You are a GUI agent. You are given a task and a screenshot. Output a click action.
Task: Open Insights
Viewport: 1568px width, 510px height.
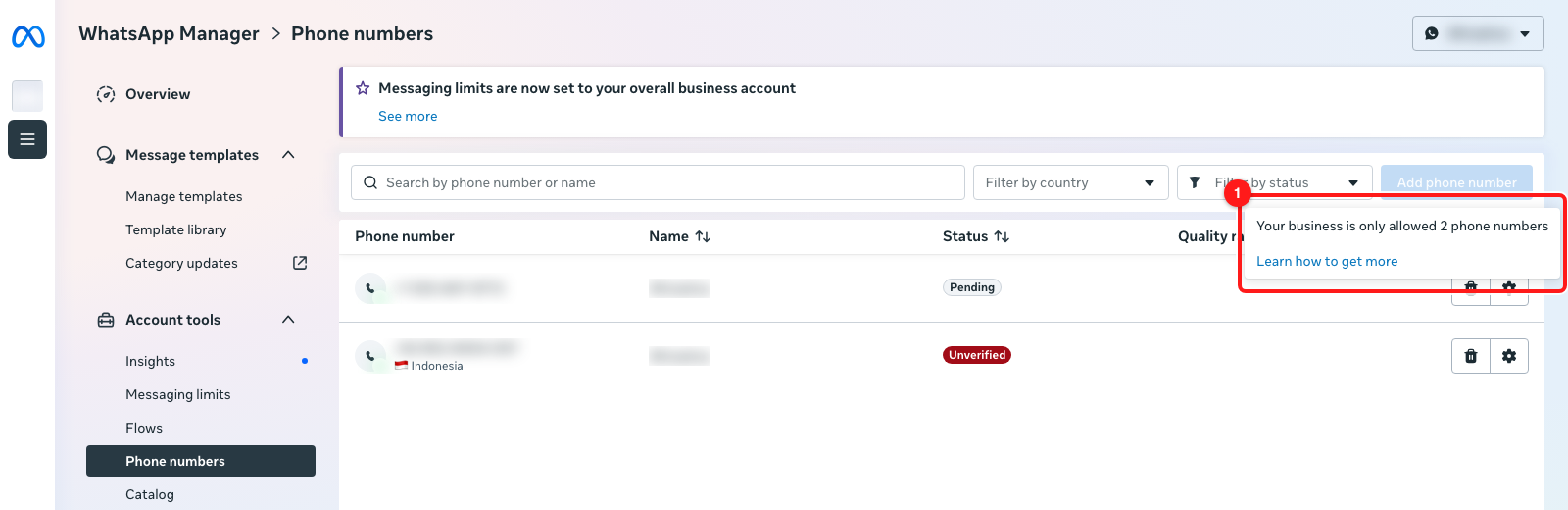coord(151,361)
